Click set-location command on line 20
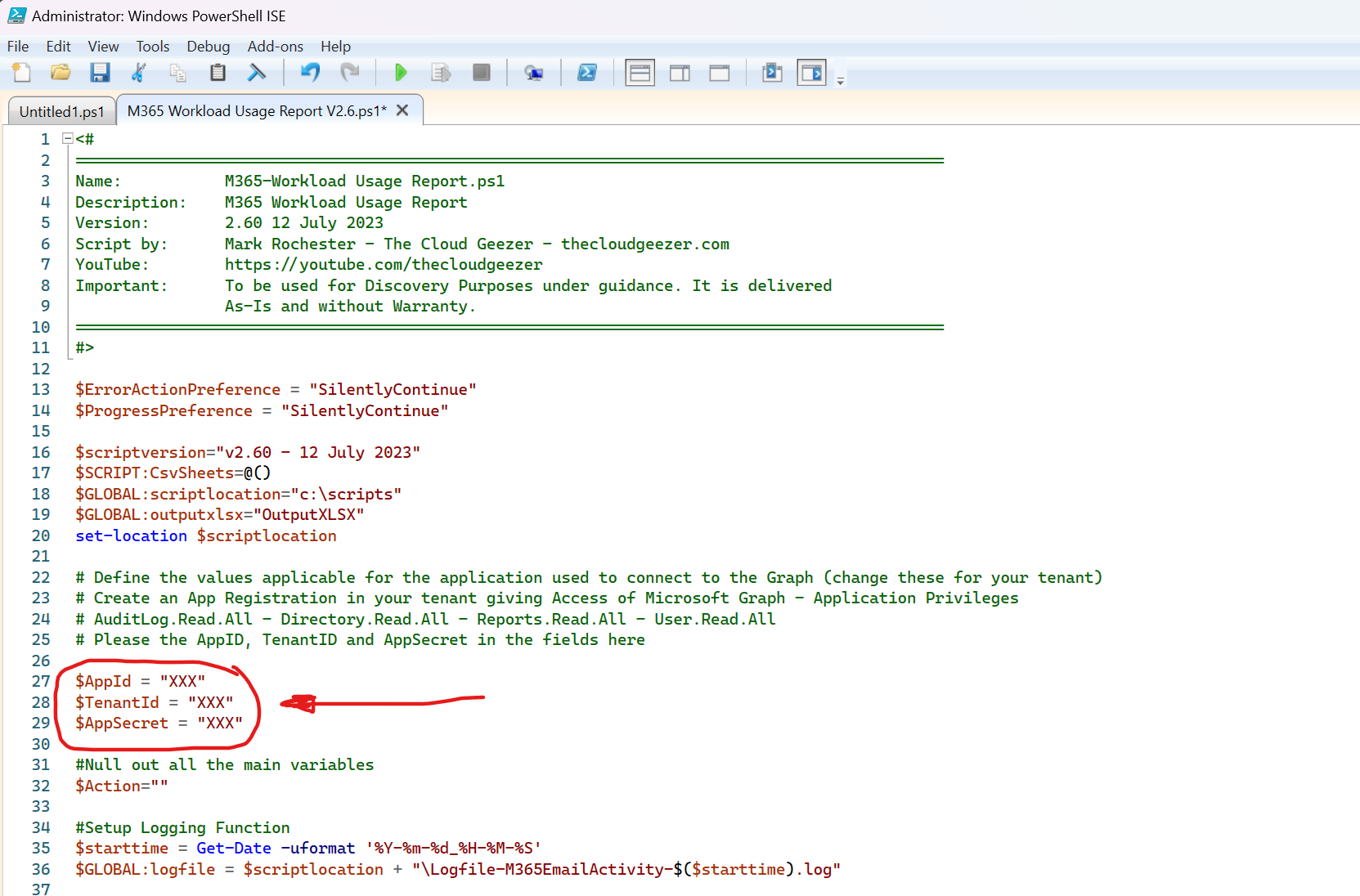Viewport: 1360px width, 896px height. (x=131, y=535)
